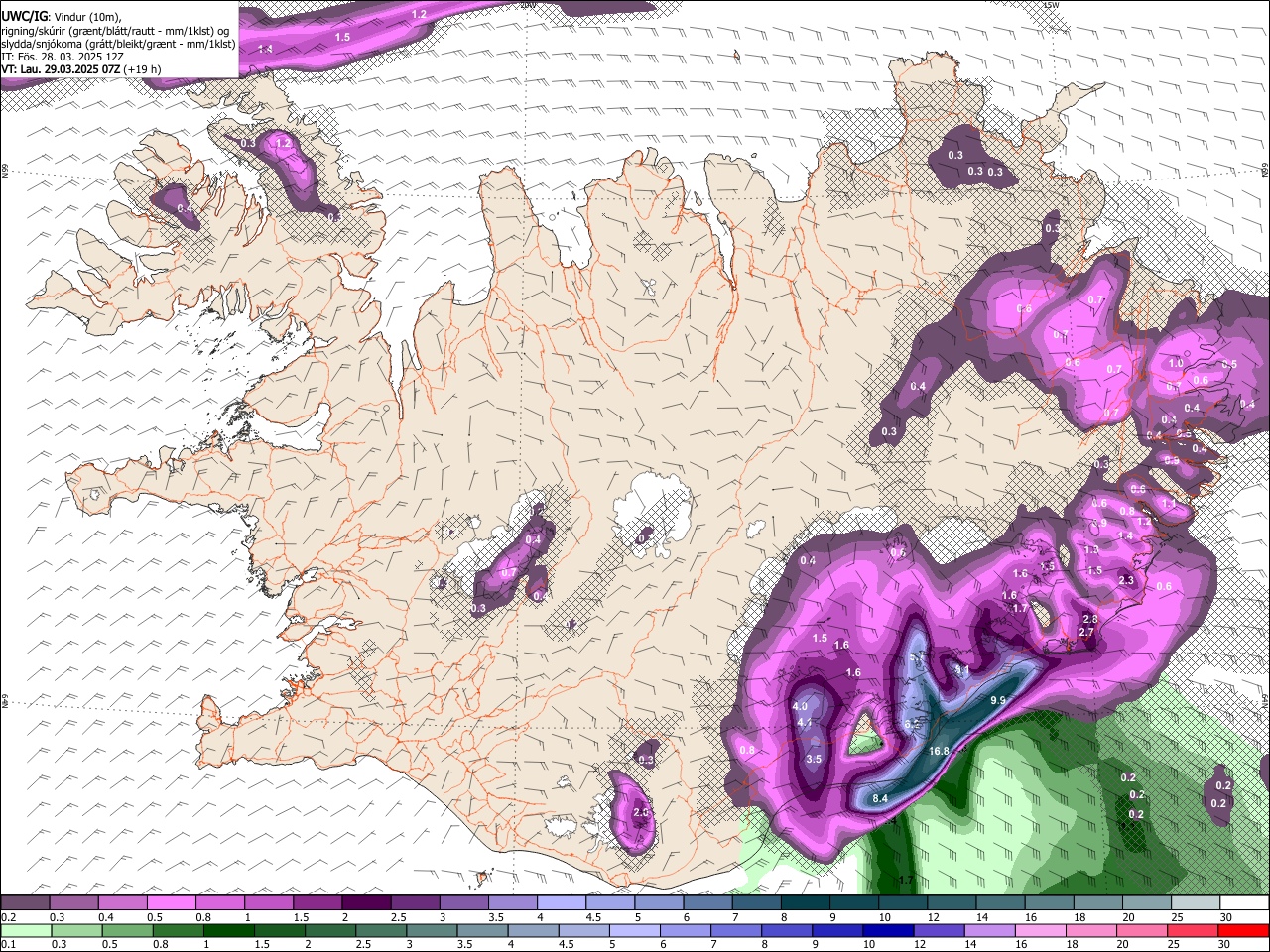
Task: Click dark teal snow swatch between 8 and 9
Action: 806,903
